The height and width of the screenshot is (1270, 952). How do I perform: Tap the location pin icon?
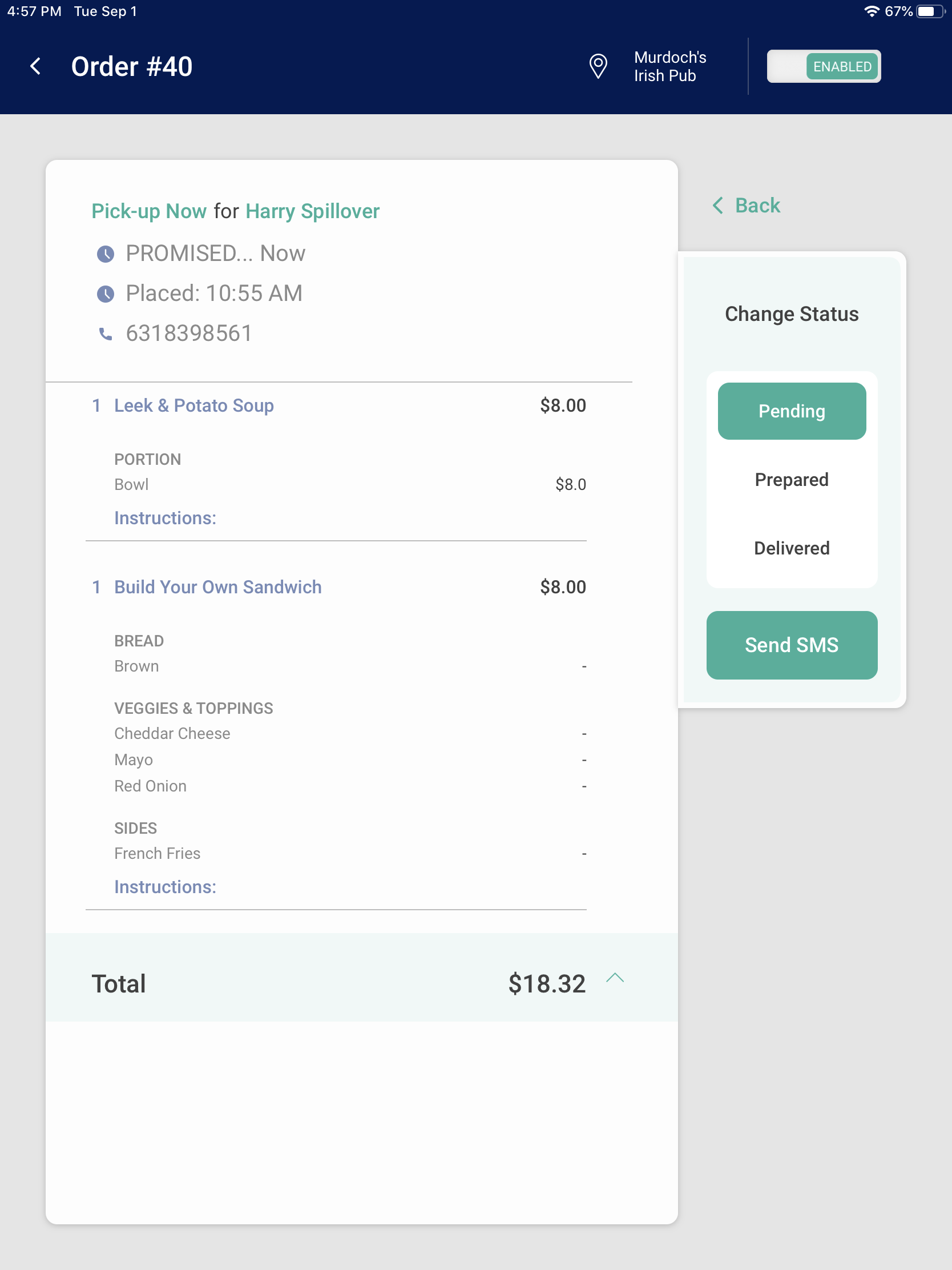598,66
